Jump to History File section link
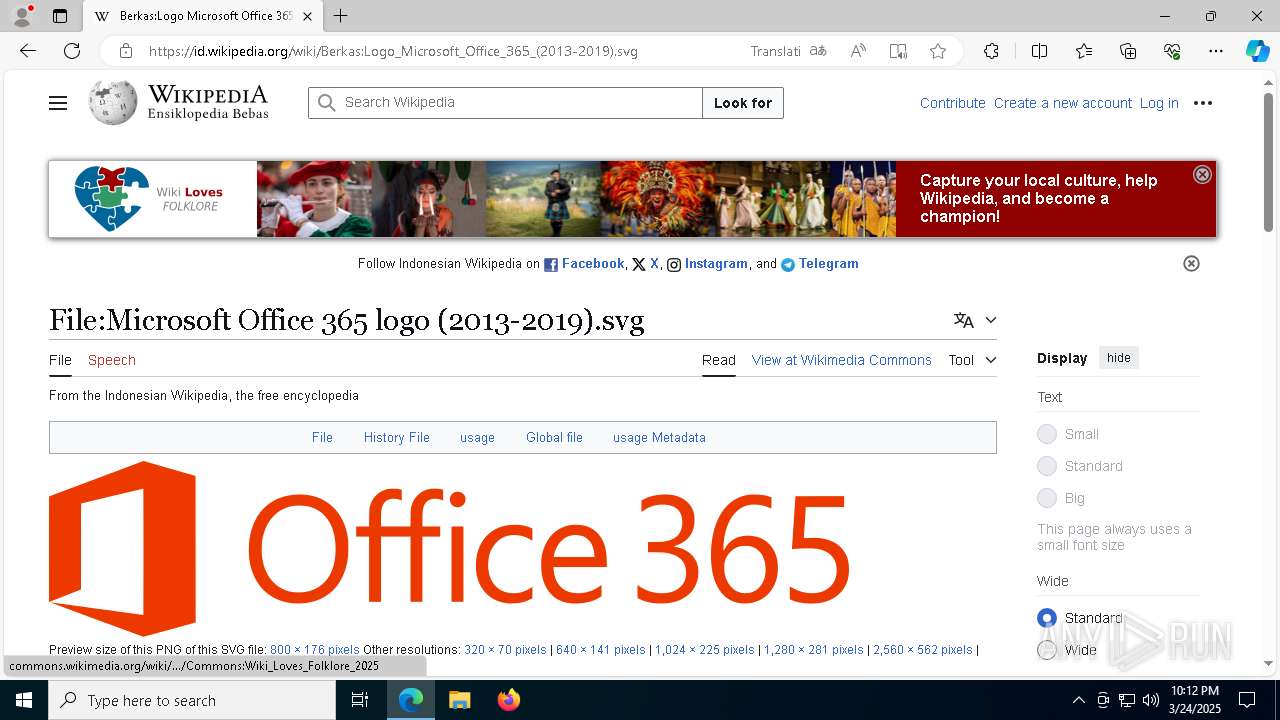The width and height of the screenshot is (1280, 720). pyautogui.click(x=396, y=437)
